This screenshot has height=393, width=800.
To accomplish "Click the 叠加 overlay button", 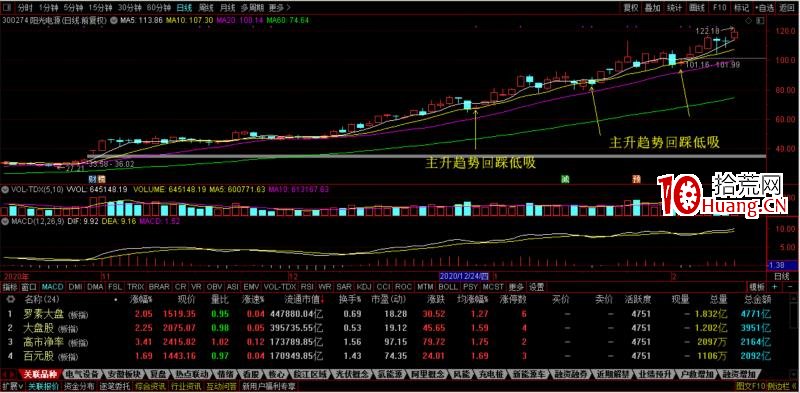I will pyautogui.click(x=653, y=8).
